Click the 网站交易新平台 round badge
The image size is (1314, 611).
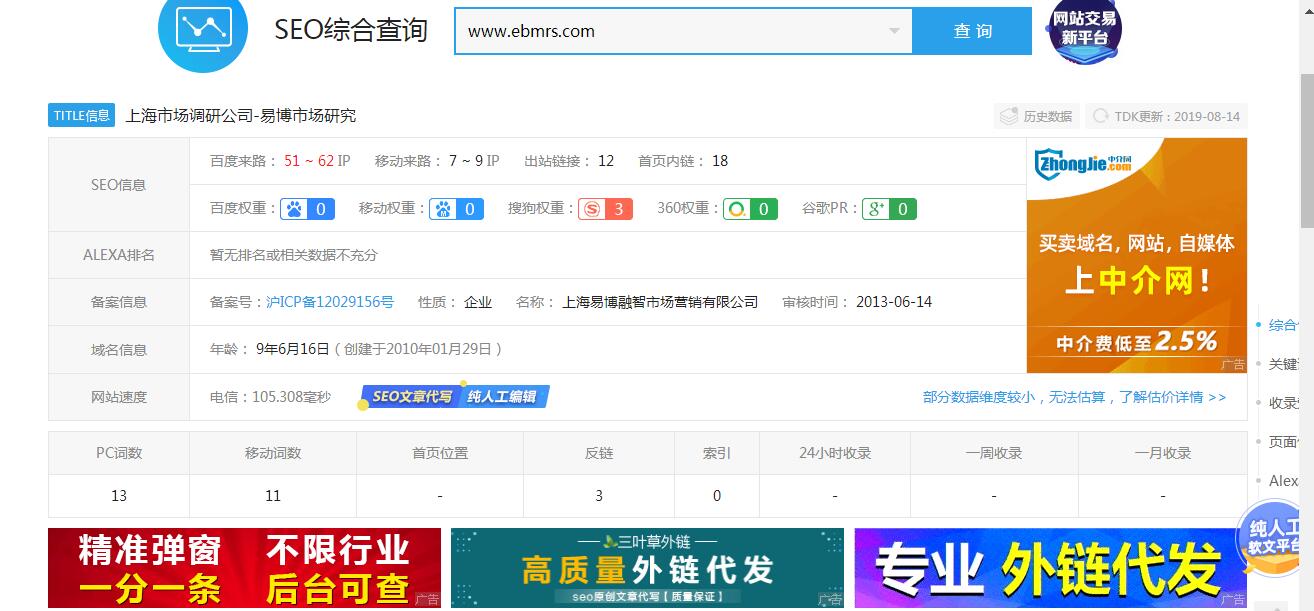coord(1084,30)
